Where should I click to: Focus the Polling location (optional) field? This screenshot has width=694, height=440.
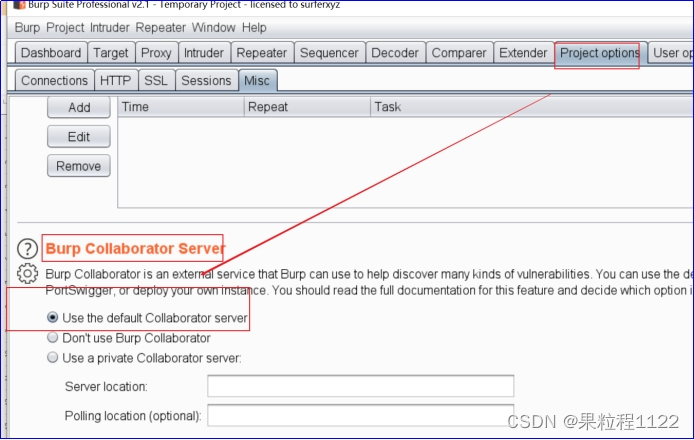(361, 415)
